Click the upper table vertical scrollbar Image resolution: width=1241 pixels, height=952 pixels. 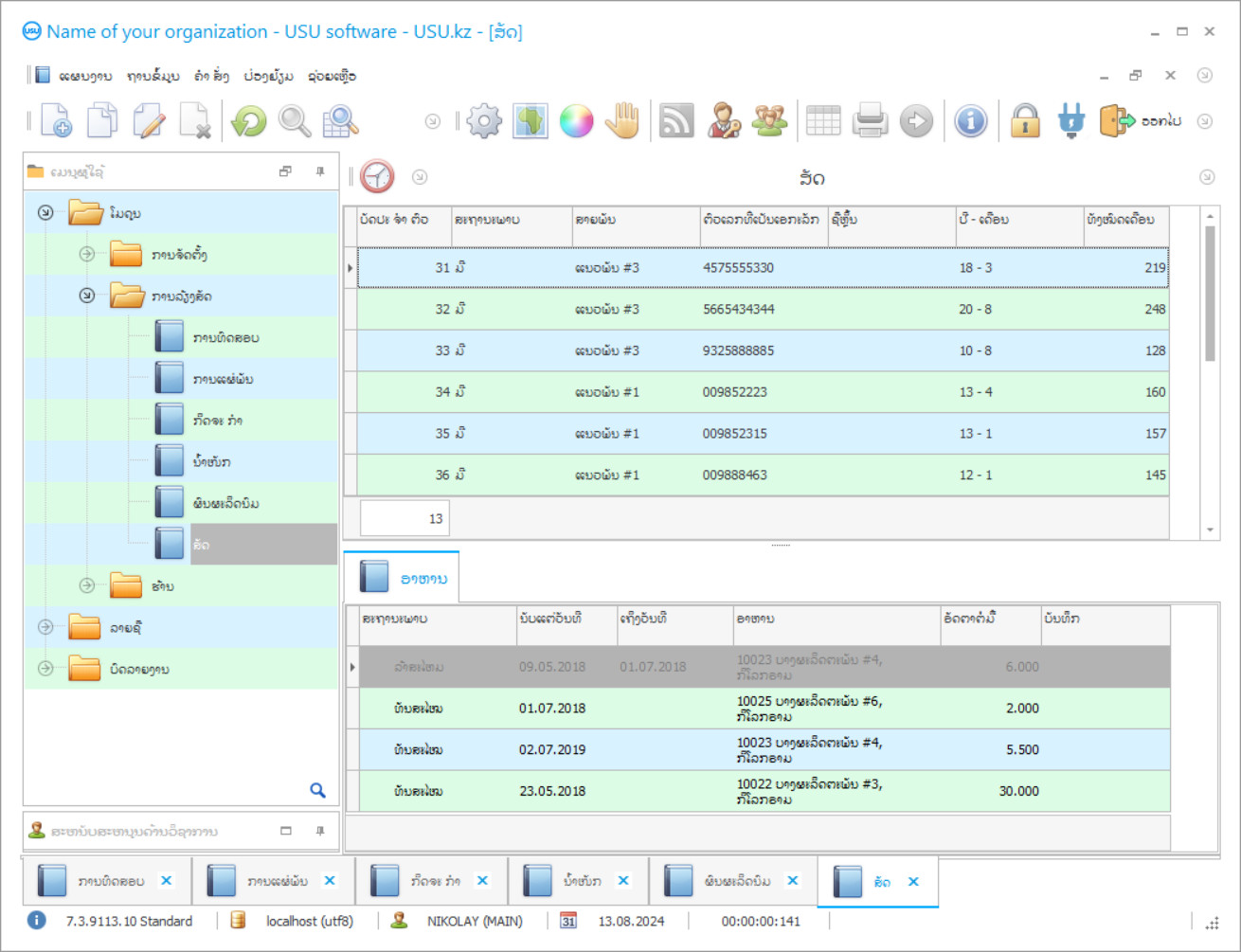pos(1210,294)
